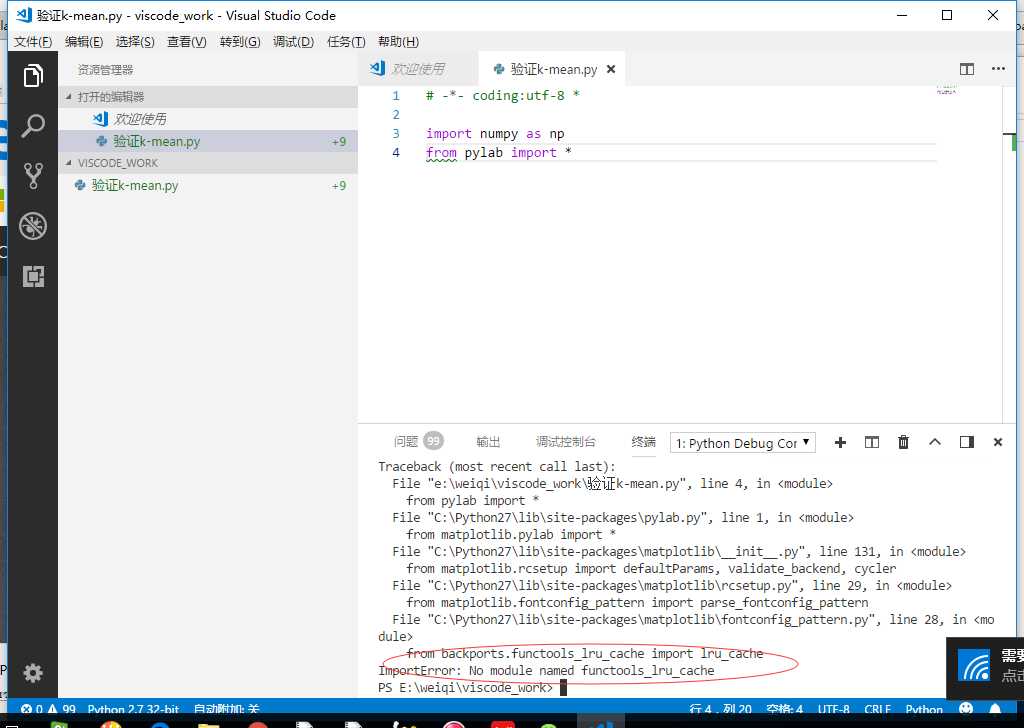Switch to the 验证k-mean.py editor tab
Viewport: 1024px width, 728px height.
[x=552, y=69]
